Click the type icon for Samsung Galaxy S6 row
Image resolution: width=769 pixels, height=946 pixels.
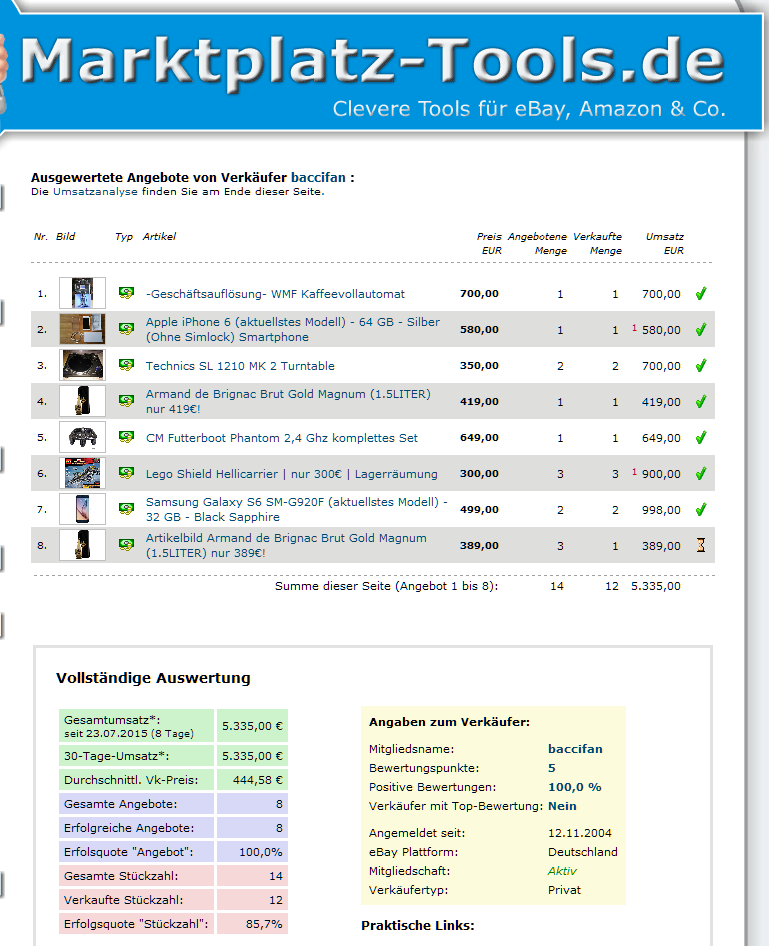126,509
